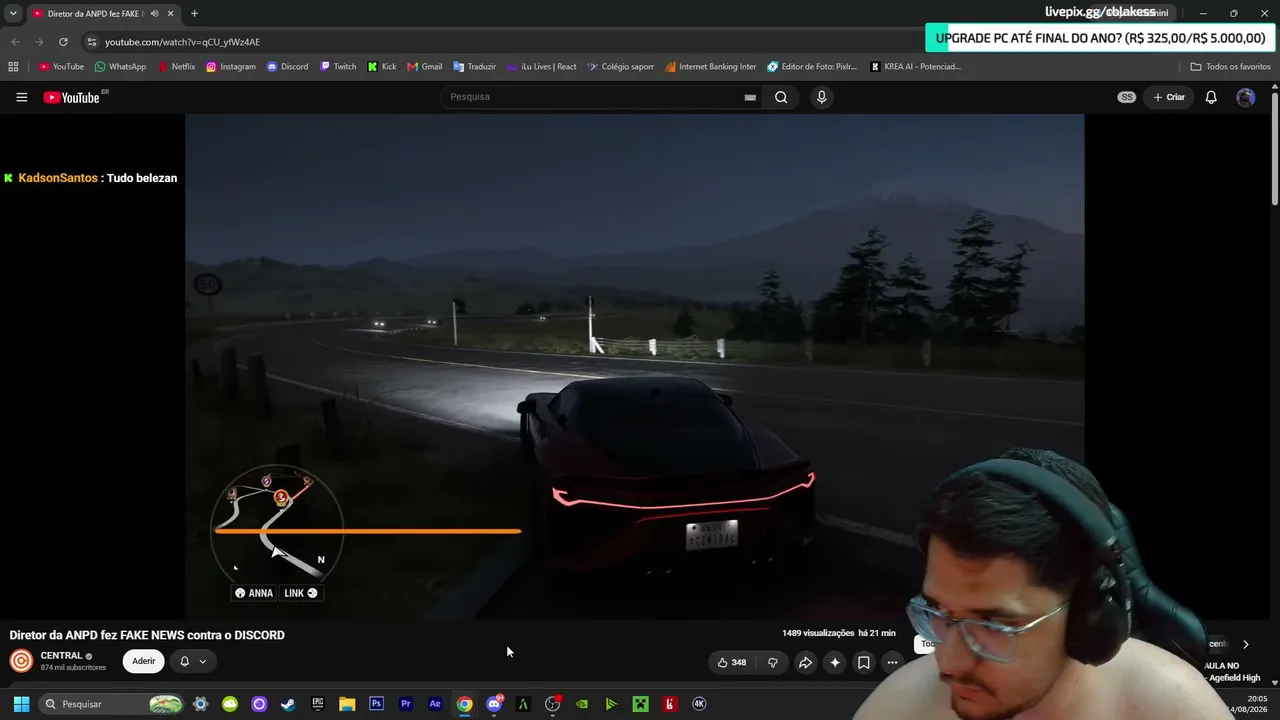Share the video using the arrow icon
The image size is (1280, 720).
tap(805, 662)
